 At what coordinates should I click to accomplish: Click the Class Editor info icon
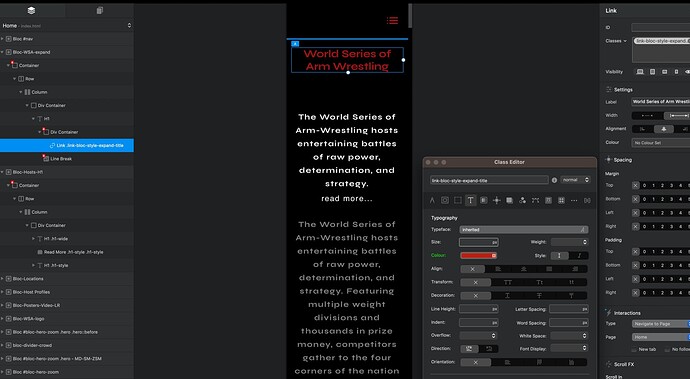pyautogui.click(x=554, y=180)
